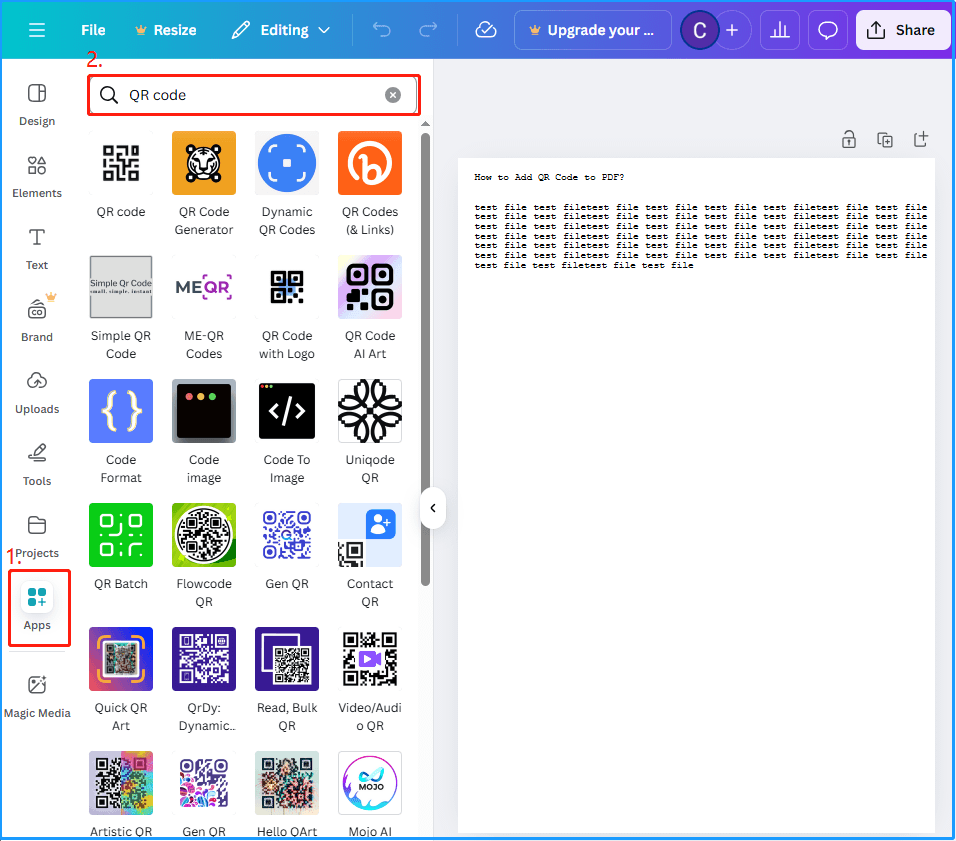Select the Quick QR Art app

point(121,680)
